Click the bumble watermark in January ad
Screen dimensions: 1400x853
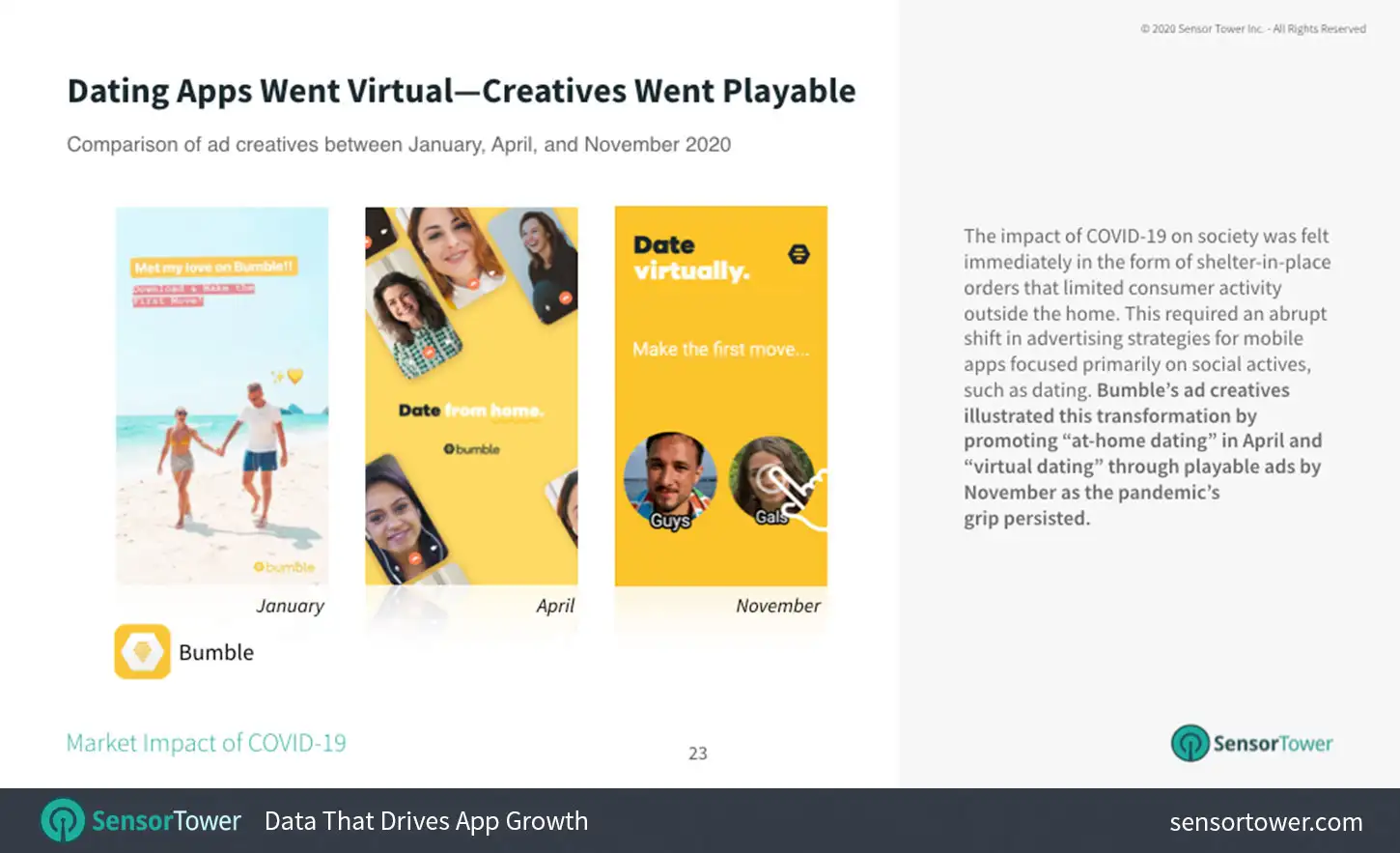[x=284, y=567]
